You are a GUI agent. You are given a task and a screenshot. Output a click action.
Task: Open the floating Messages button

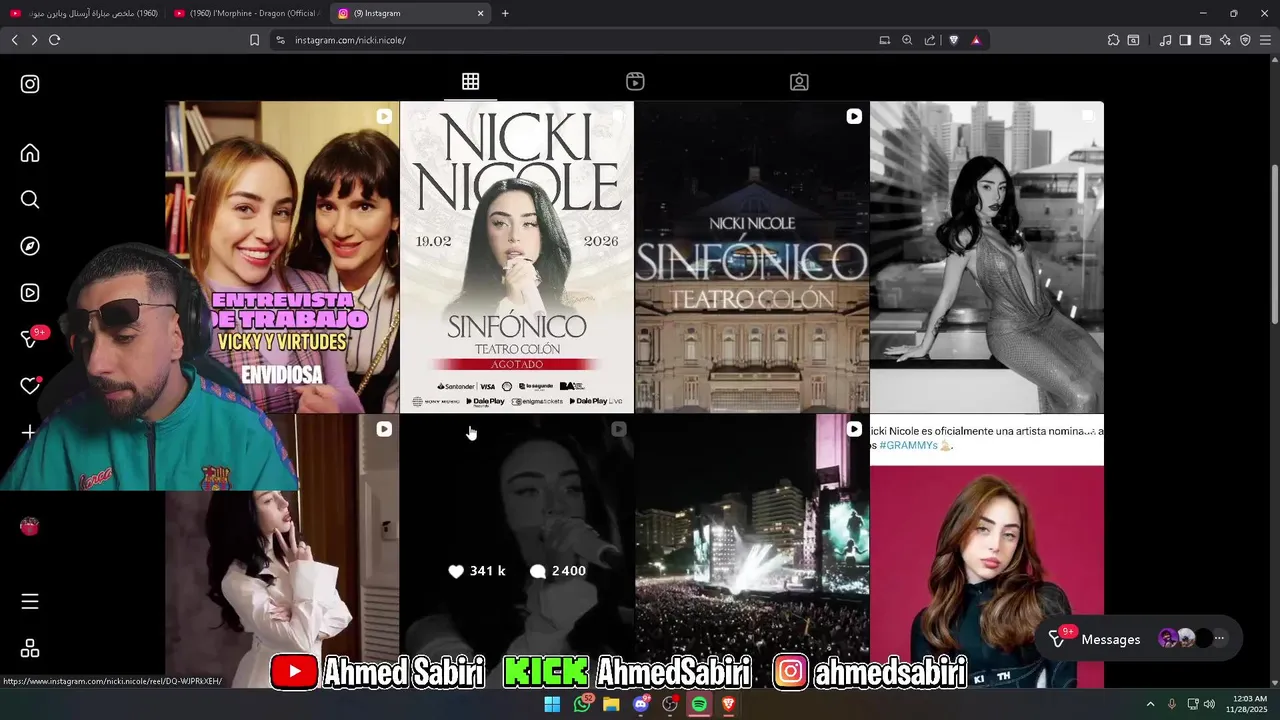point(1138,639)
